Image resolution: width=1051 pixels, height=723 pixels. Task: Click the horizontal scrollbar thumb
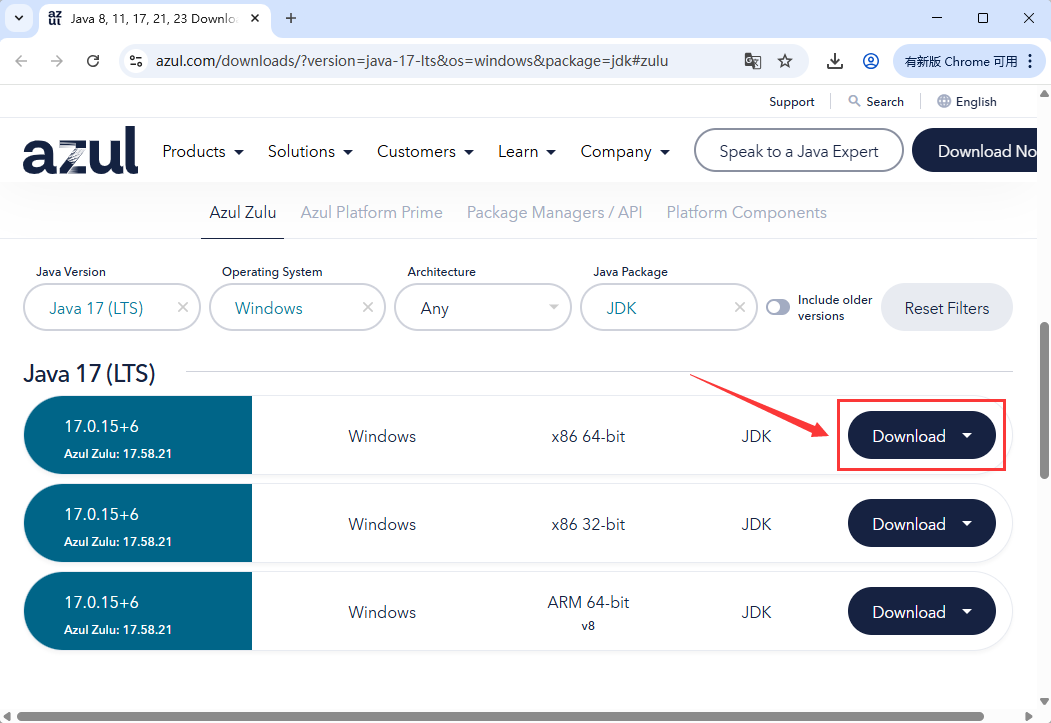[500, 716]
